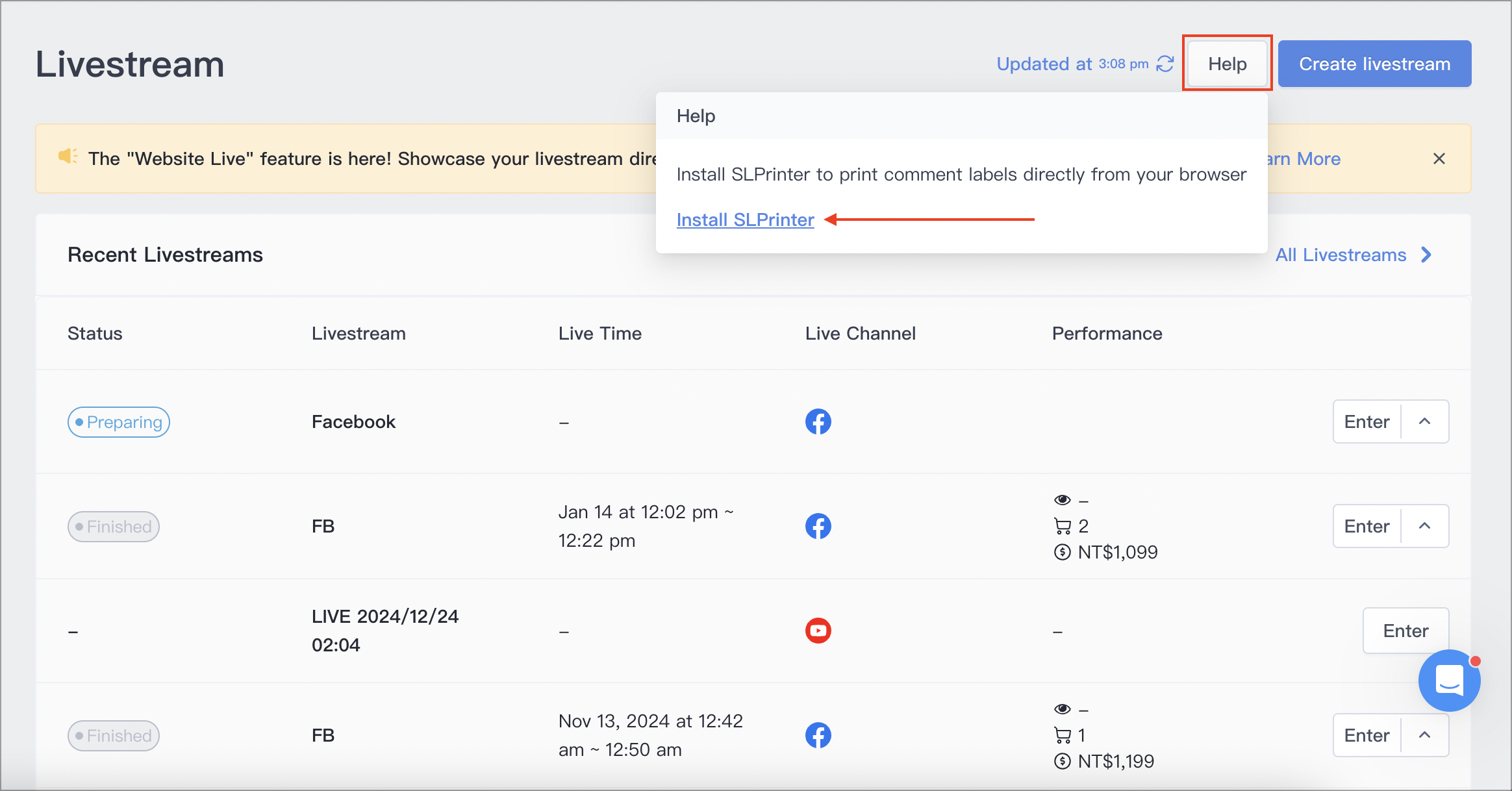
Task: Enter the Facebook Preparing livestream
Action: click(1367, 421)
